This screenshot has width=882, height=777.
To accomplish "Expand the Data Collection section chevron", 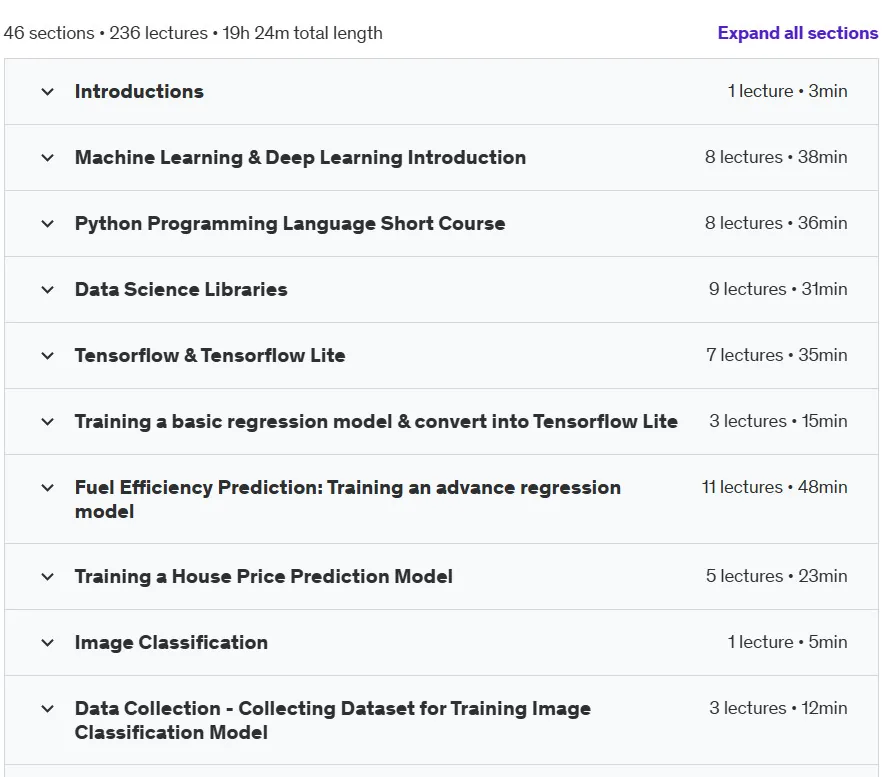I will 48,708.
